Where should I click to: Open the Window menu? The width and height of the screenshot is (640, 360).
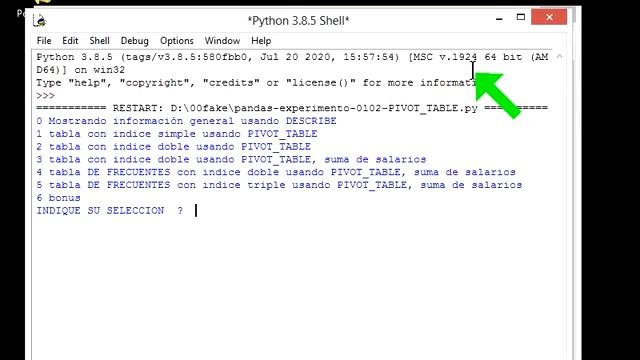coord(222,41)
